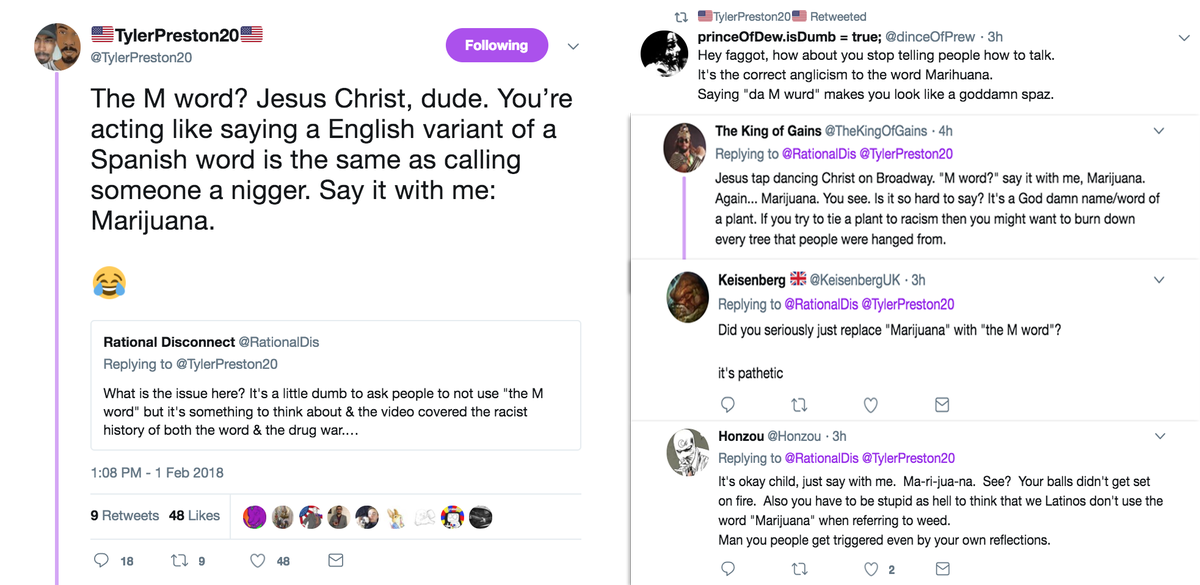Direct message icon under Honzou's tweet

pyautogui.click(x=941, y=569)
